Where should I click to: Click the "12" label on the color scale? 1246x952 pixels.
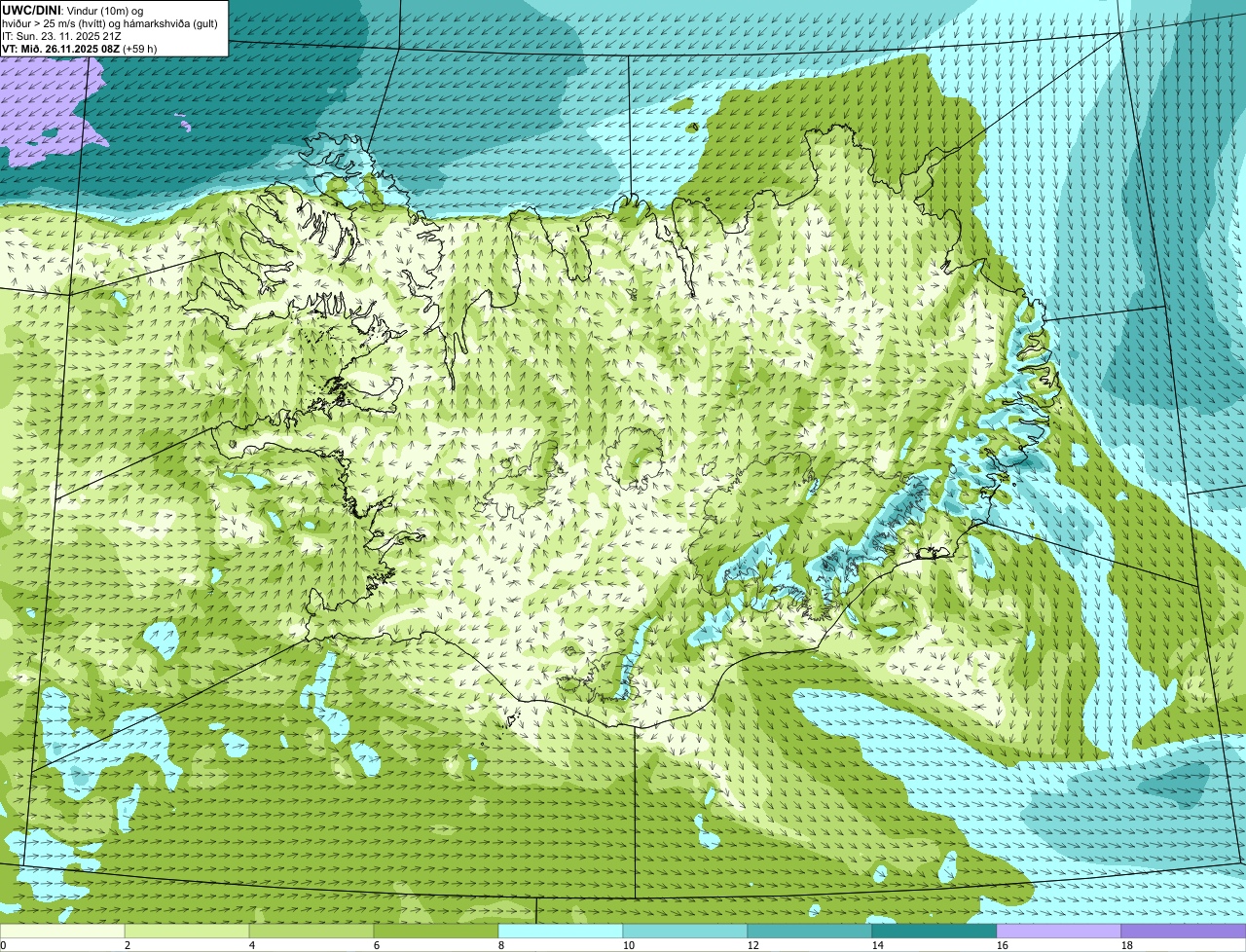pos(753,945)
